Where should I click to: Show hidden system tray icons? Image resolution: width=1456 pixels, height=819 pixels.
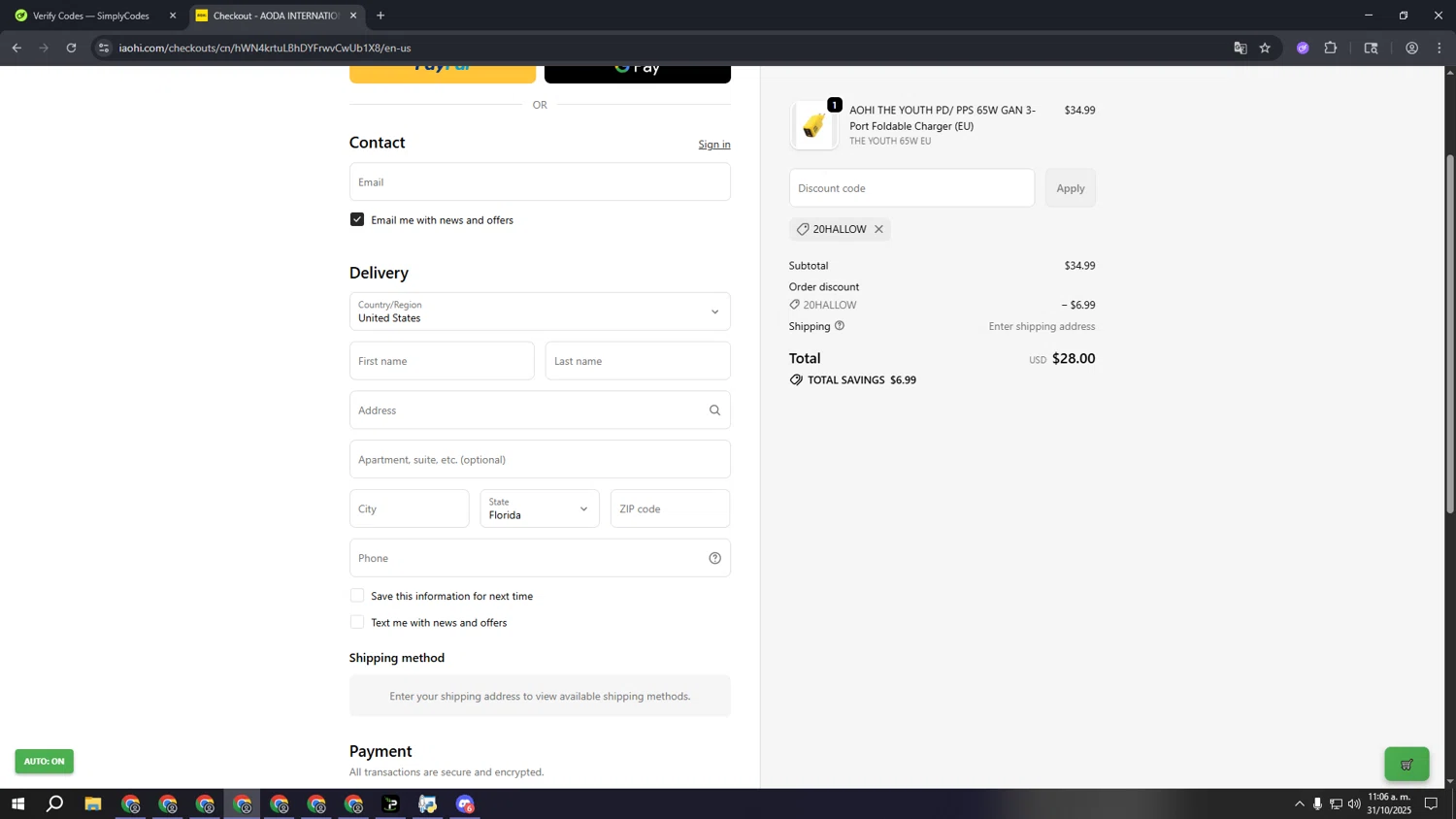(1300, 804)
